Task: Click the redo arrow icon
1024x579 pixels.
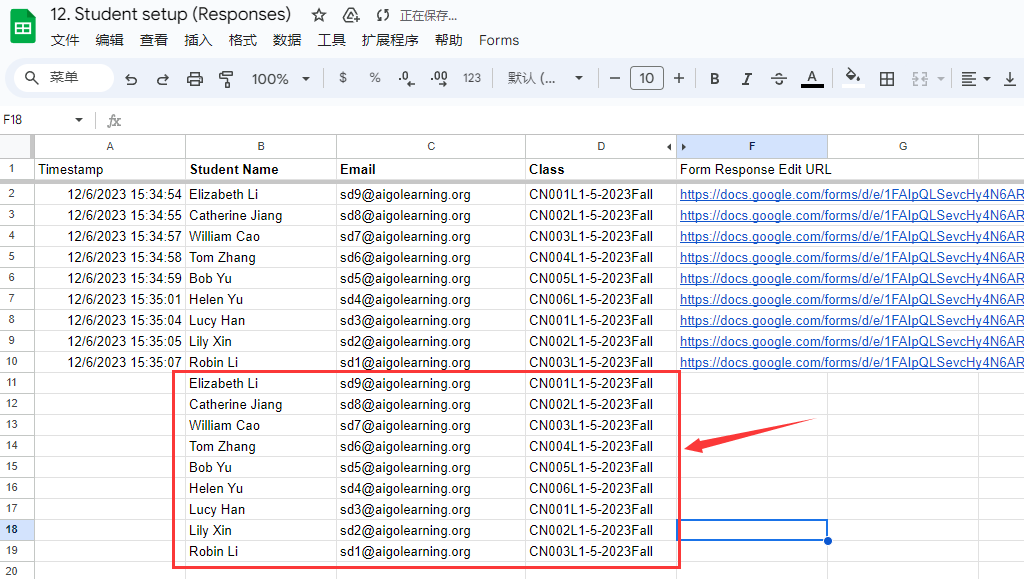Action: [162, 79]
